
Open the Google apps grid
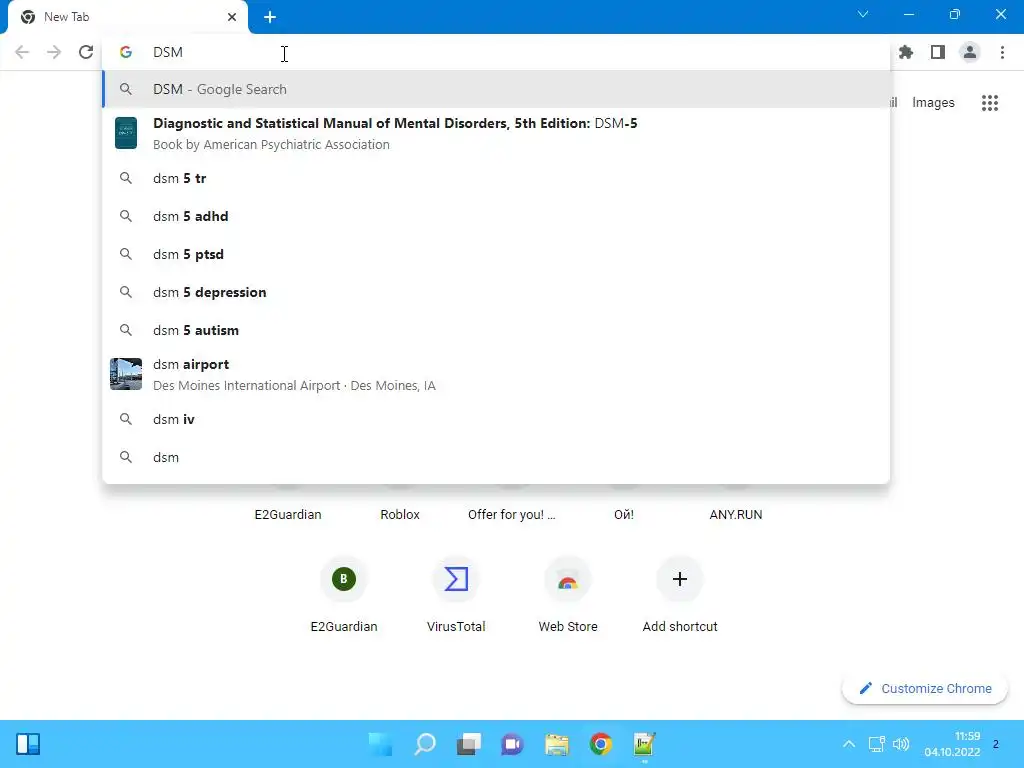(x=990, y=103)
